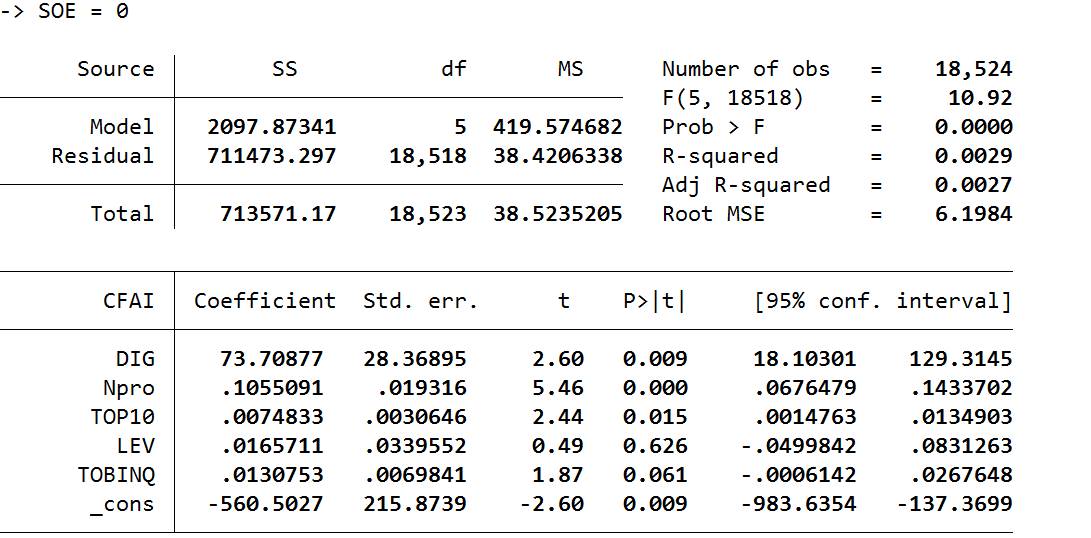
Task: Click the P>|t| column header
Action: [x=654, y=301]
